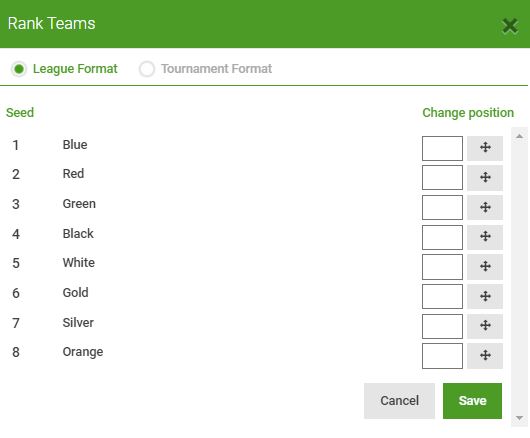Image resolution: width=530 pixels, height=438 pixels.
Task: Click the move handle icon for Silver
Action: point(485,326)
